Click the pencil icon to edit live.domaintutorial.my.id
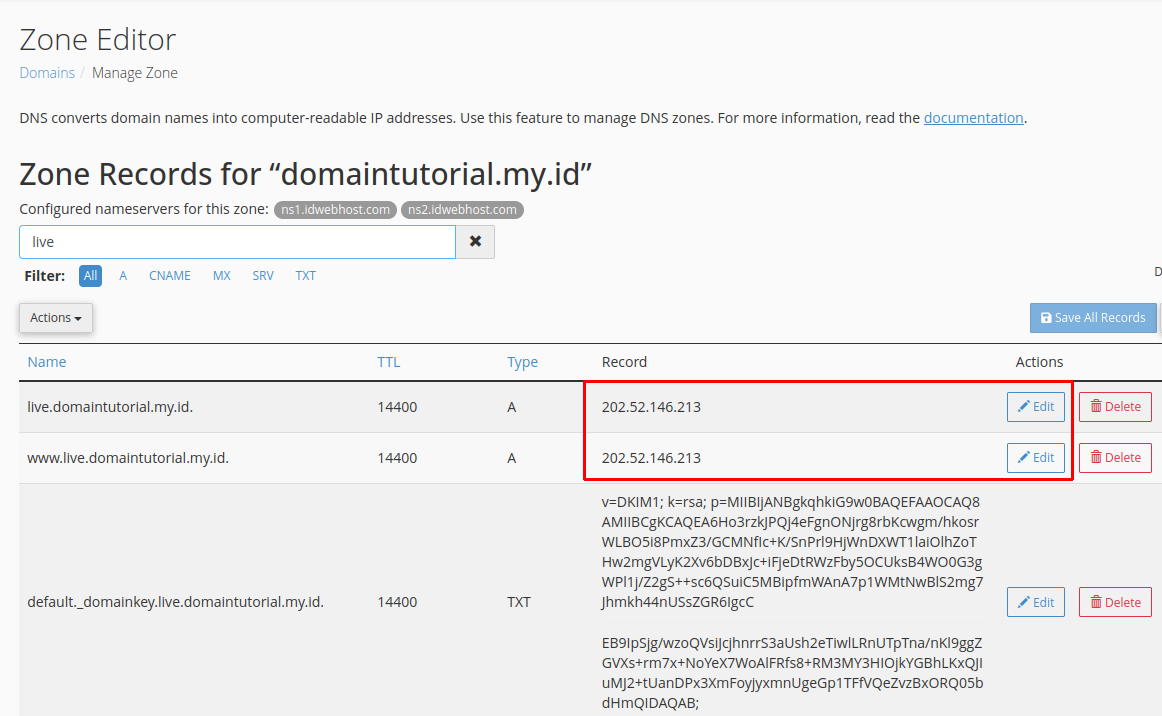The height and width of the screenshot is (716, 1162). pyautogui.click(x=1026, y=406)
